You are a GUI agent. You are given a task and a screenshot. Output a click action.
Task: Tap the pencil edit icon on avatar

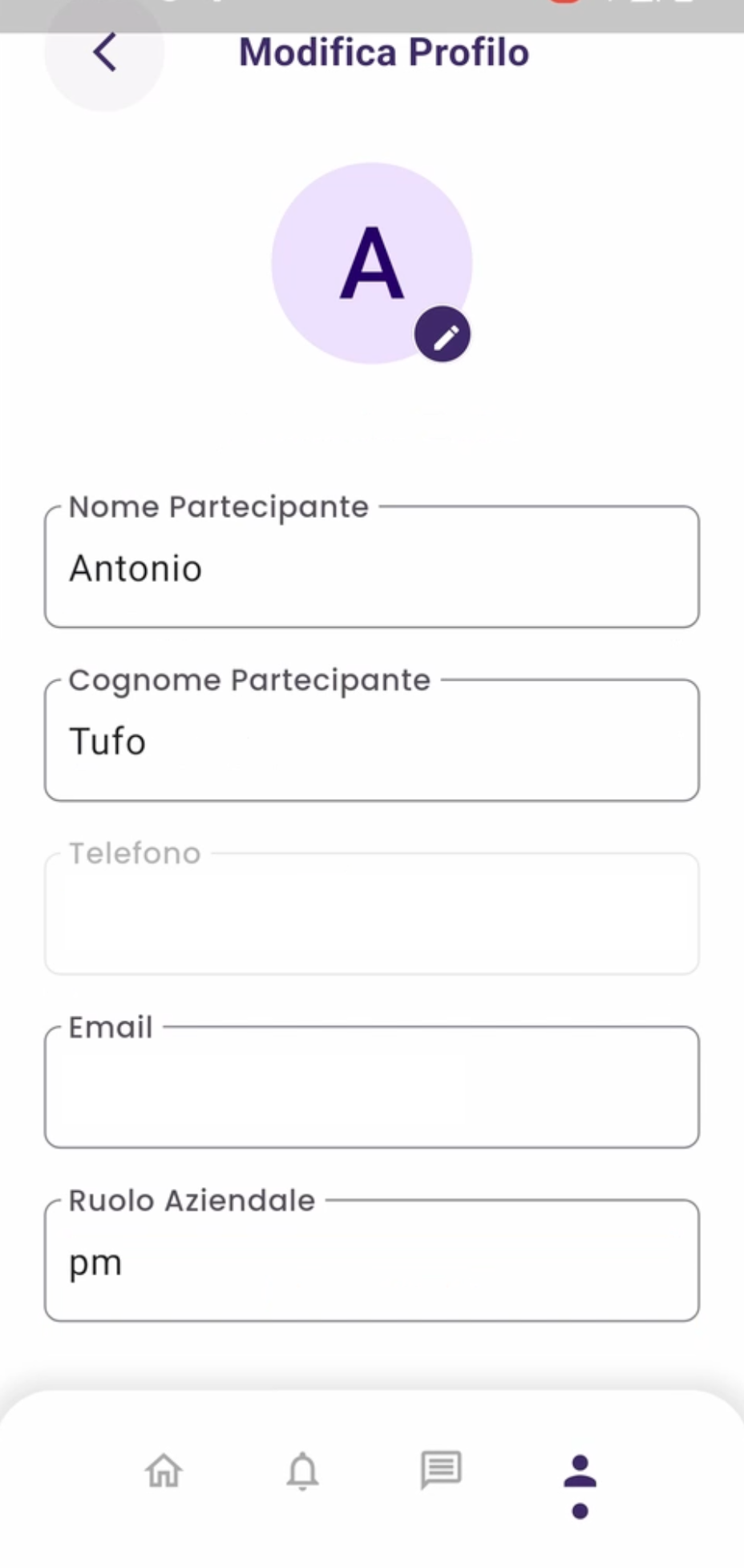pos(443,335)
